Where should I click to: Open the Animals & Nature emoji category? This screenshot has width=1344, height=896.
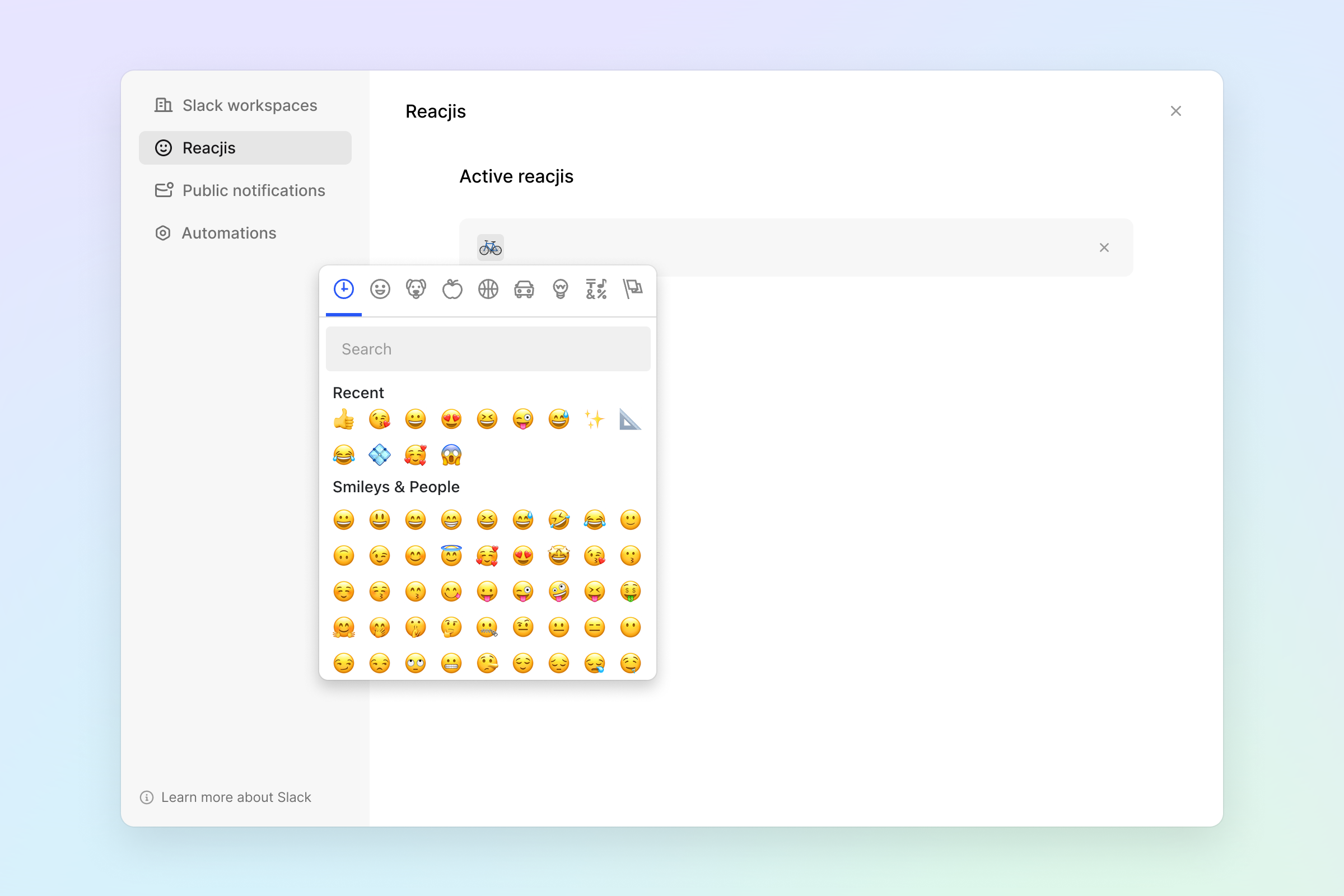pos(416,289)
